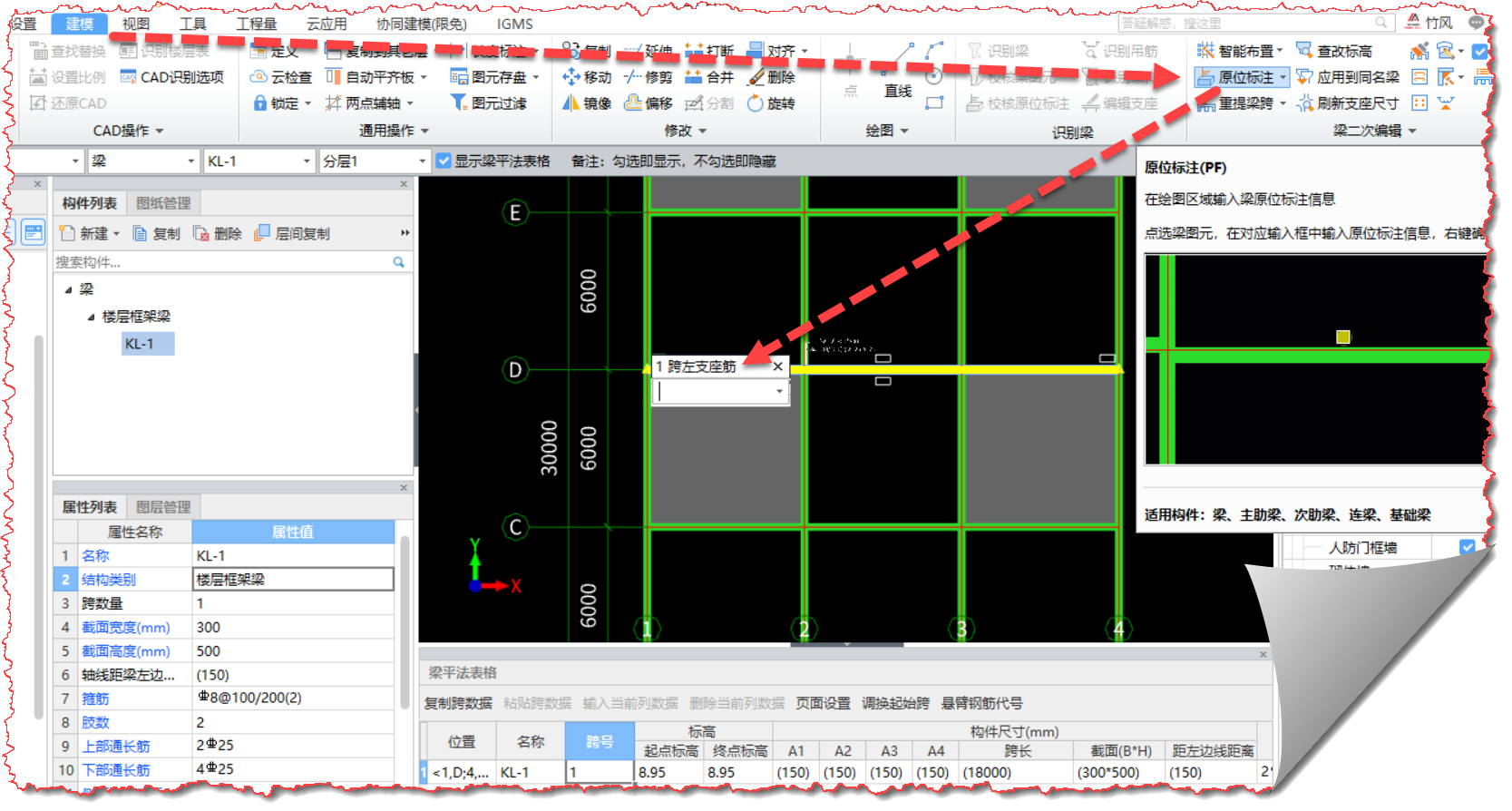Image resolution: width=1512 pixels, height=811 pixels.
Task: Click 复制跨数据 in the beam table
Action: (x=458, y=703)
